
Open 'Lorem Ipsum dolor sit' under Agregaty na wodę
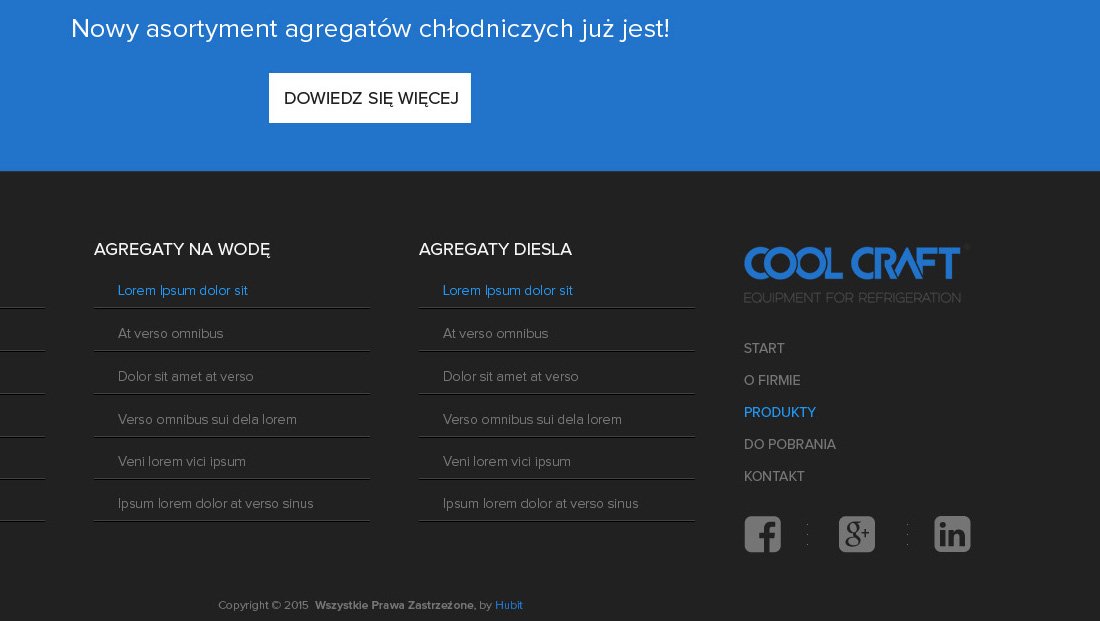(x=182, y=291)
